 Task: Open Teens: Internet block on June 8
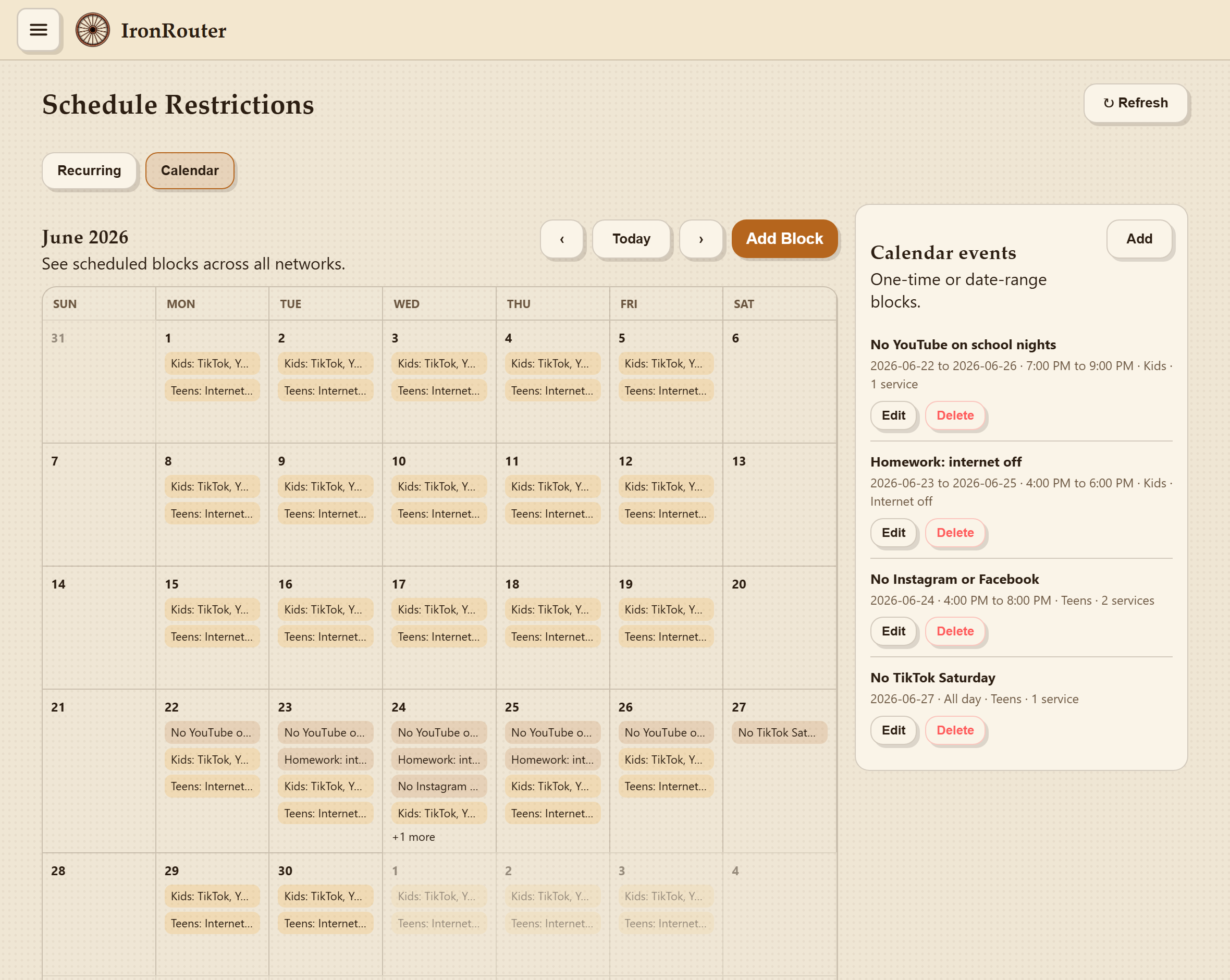pos(212,513)
